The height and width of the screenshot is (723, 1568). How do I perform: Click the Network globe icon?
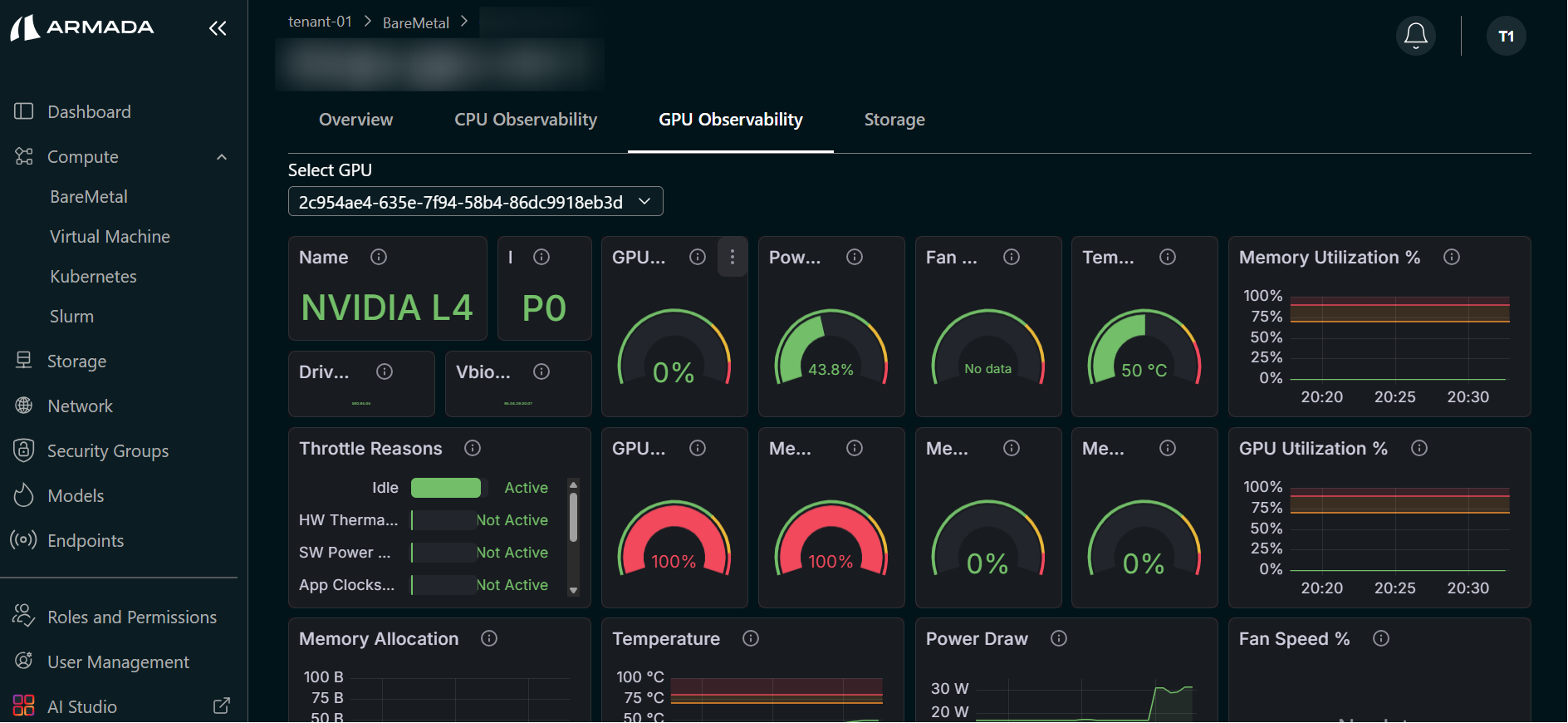click(x=23, y=406)
